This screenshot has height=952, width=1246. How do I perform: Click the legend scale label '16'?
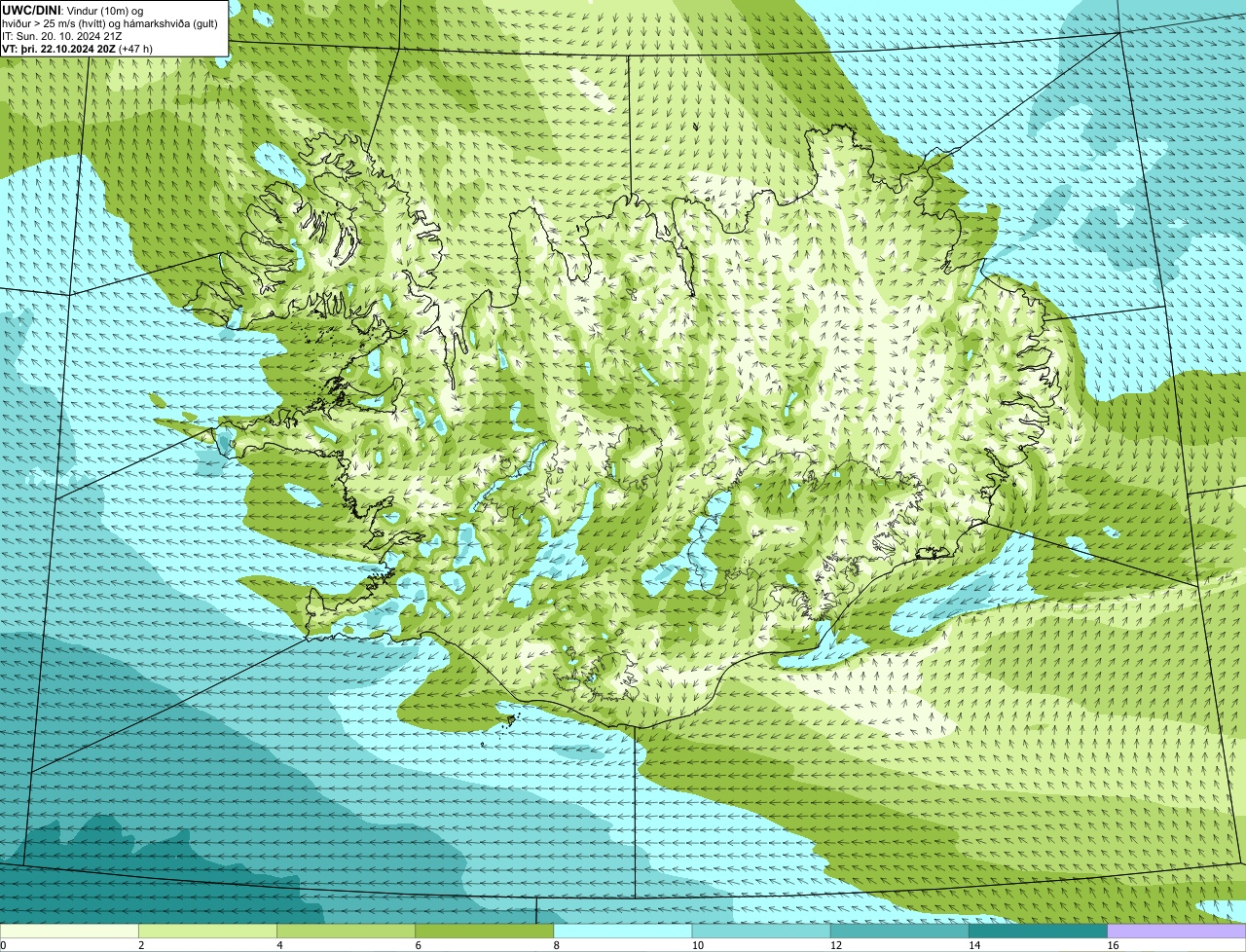point(1113,945)
